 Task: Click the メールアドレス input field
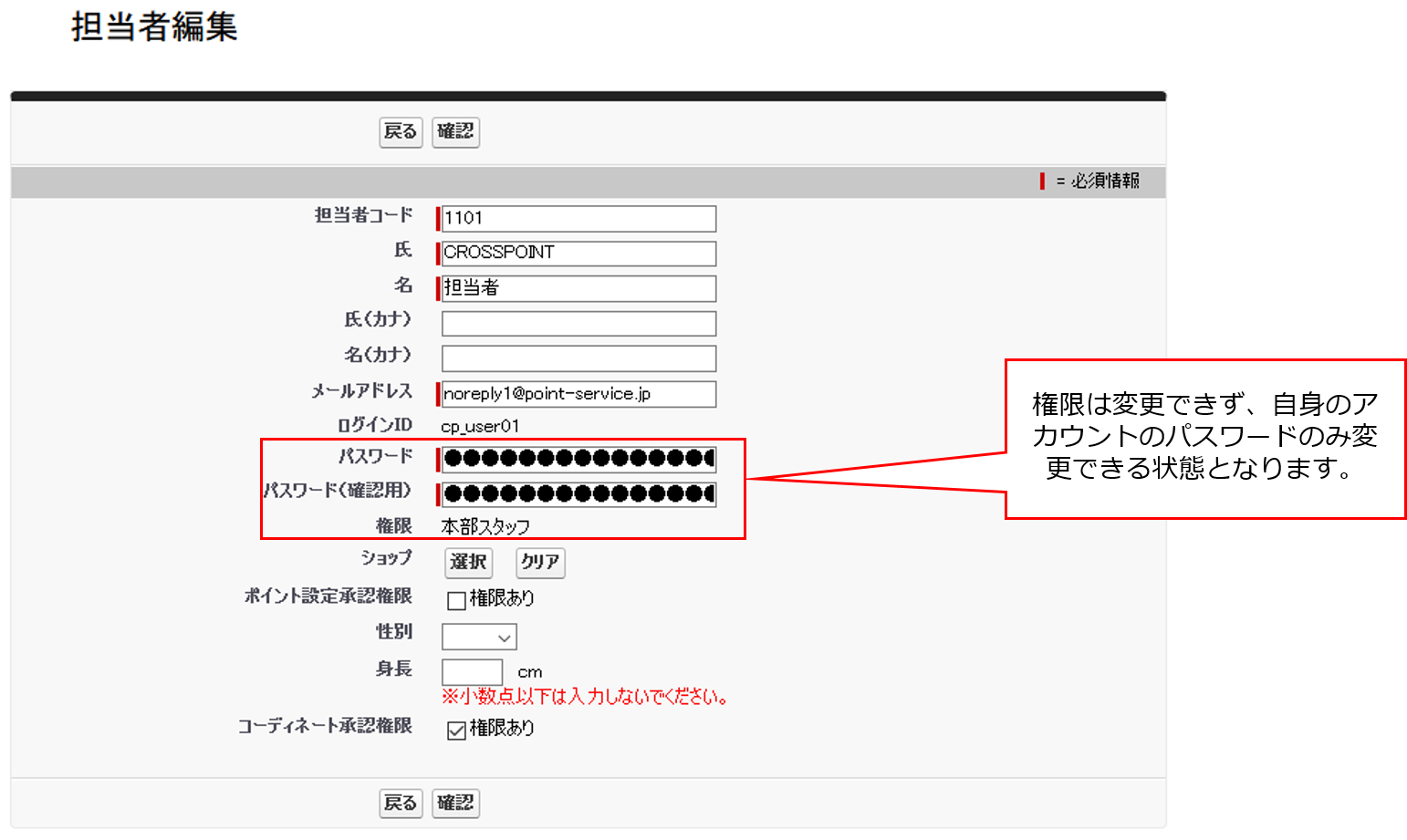(578, 394)
